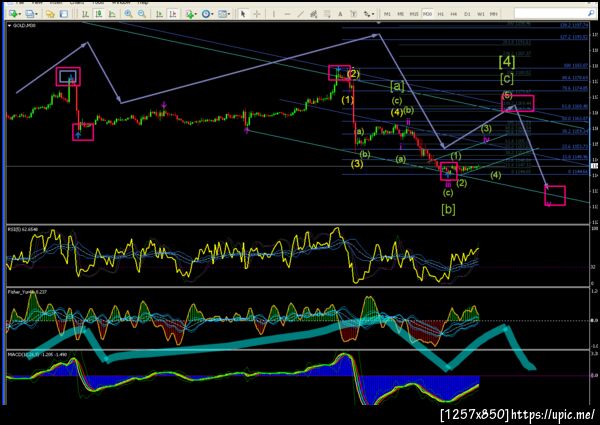Expand the Indicators dropdown arrow
This screenshot has width=600, height=425.
pyautogui.click(x=196, y=14)
